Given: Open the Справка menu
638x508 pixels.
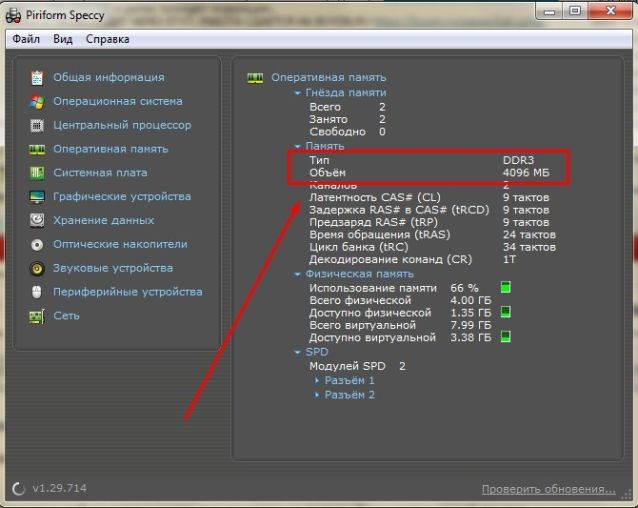Looking at the screenshot, I should coord(107,39).
